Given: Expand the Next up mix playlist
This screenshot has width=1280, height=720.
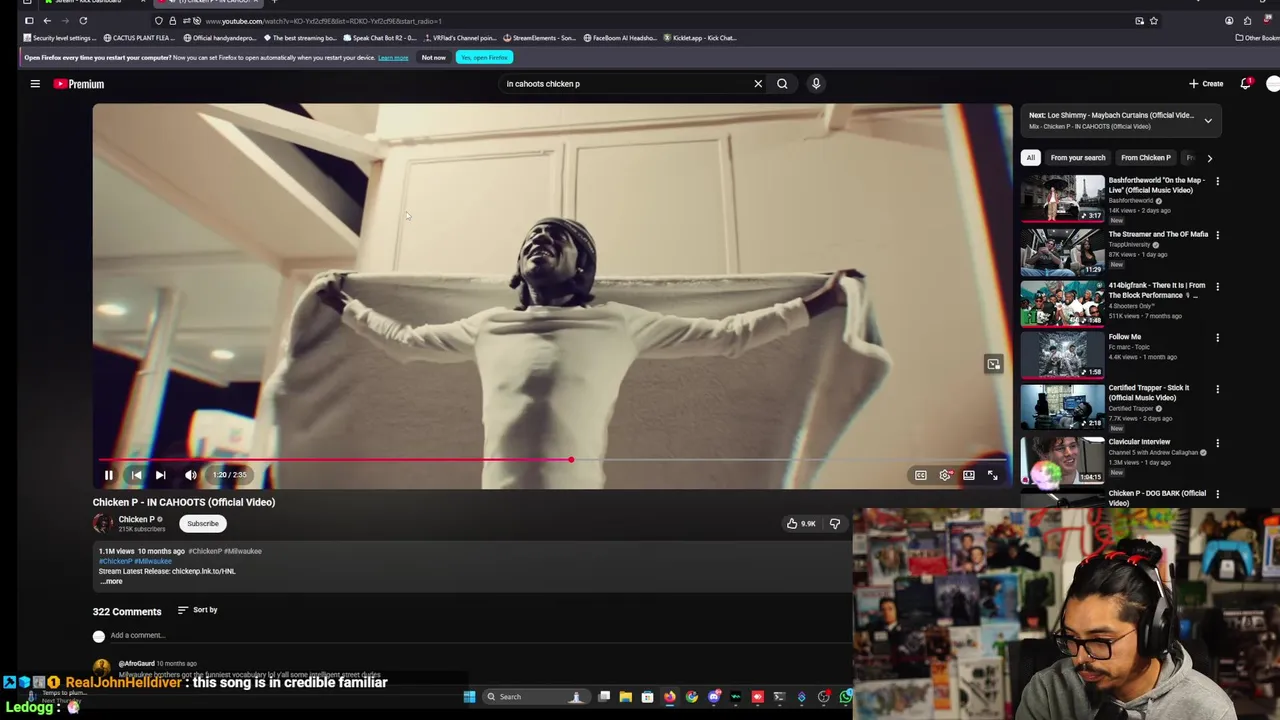Looking at the screenshot, I should click(1208, 121).
